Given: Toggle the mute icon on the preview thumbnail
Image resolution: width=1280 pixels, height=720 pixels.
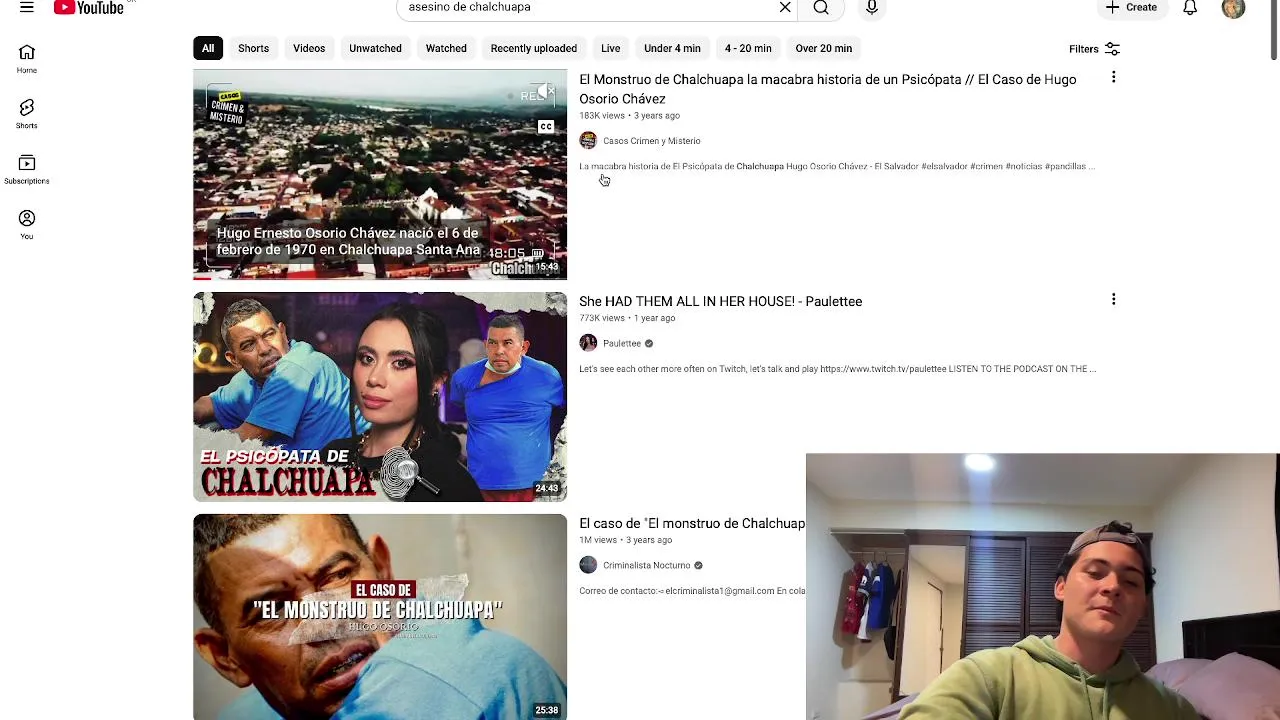Looking at the screenshot, I should (x=546, y=93).
